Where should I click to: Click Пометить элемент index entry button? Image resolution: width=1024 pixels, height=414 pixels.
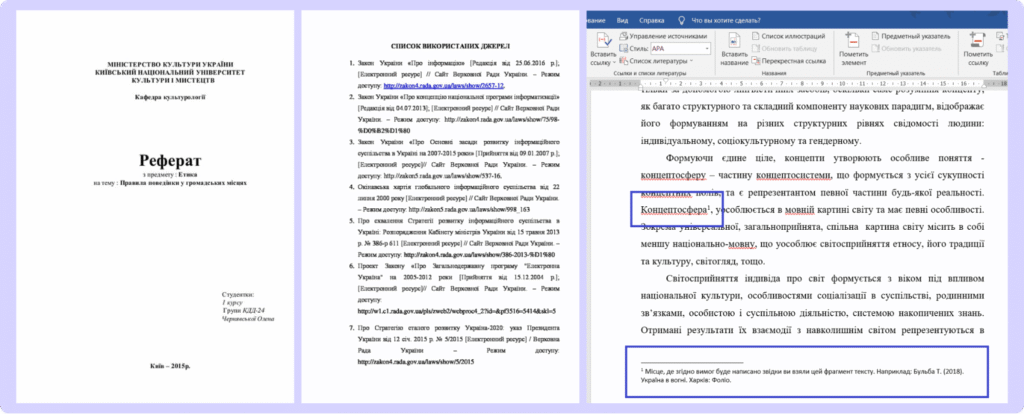pyautogui.click(x=853, y=49)
